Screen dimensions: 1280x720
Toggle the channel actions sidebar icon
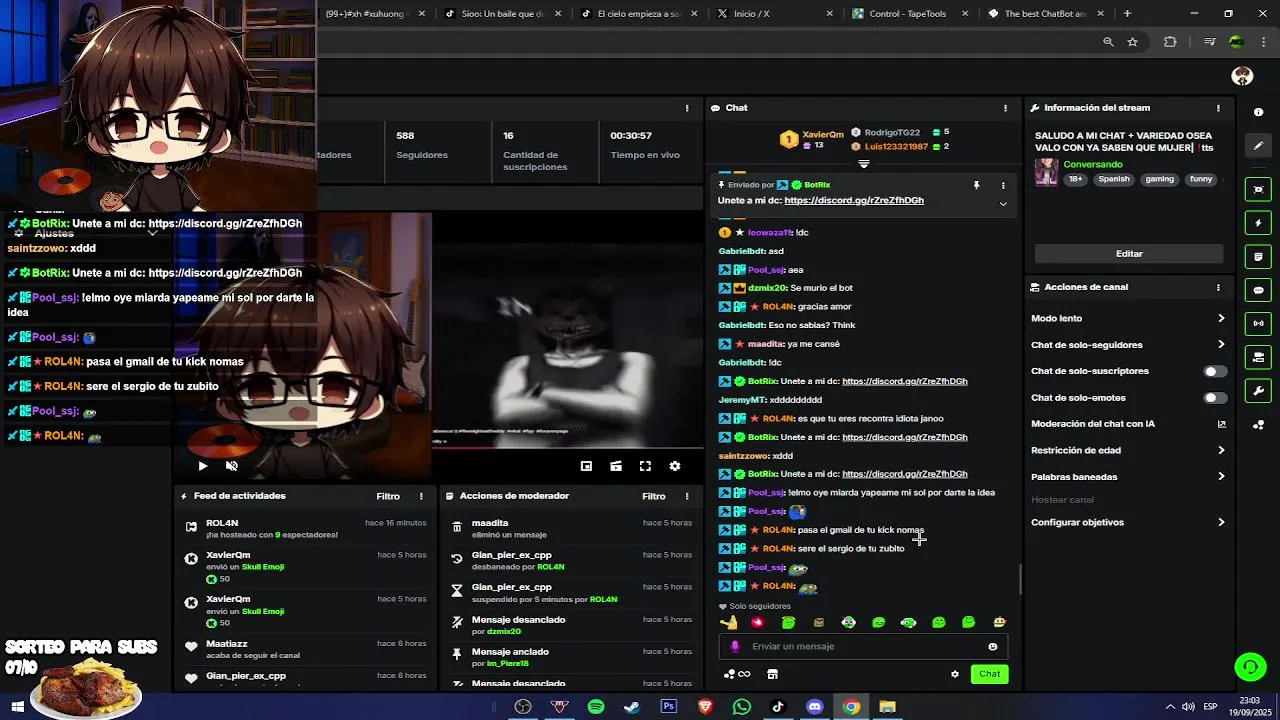1258,357
